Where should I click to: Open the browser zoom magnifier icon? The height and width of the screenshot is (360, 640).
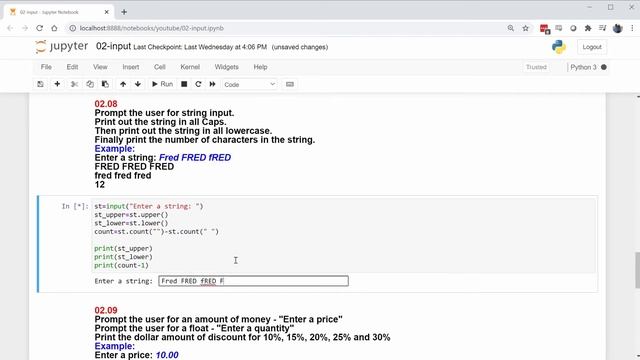tap(511, 28)
